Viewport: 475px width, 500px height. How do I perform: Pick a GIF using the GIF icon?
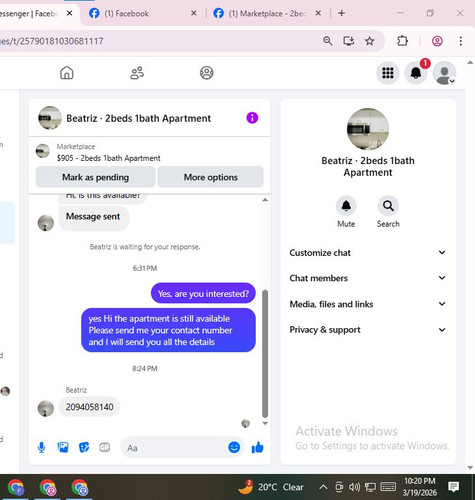click(105, 447)
